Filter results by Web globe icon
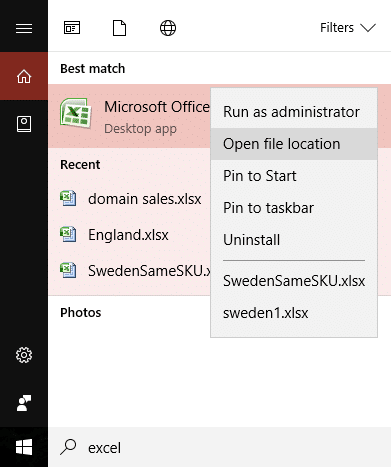 (168, 28)
